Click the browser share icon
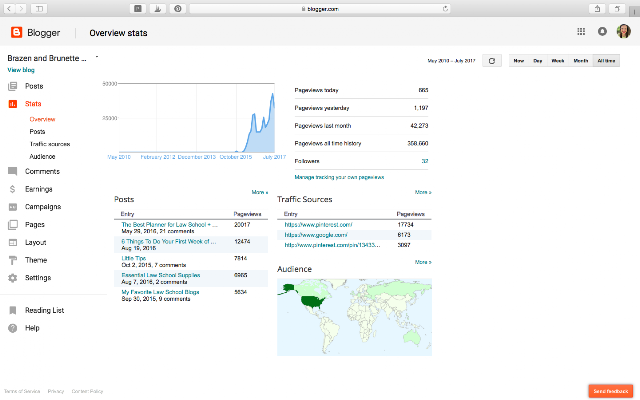The width and height of the screenshot is (640, 400). 597,8
